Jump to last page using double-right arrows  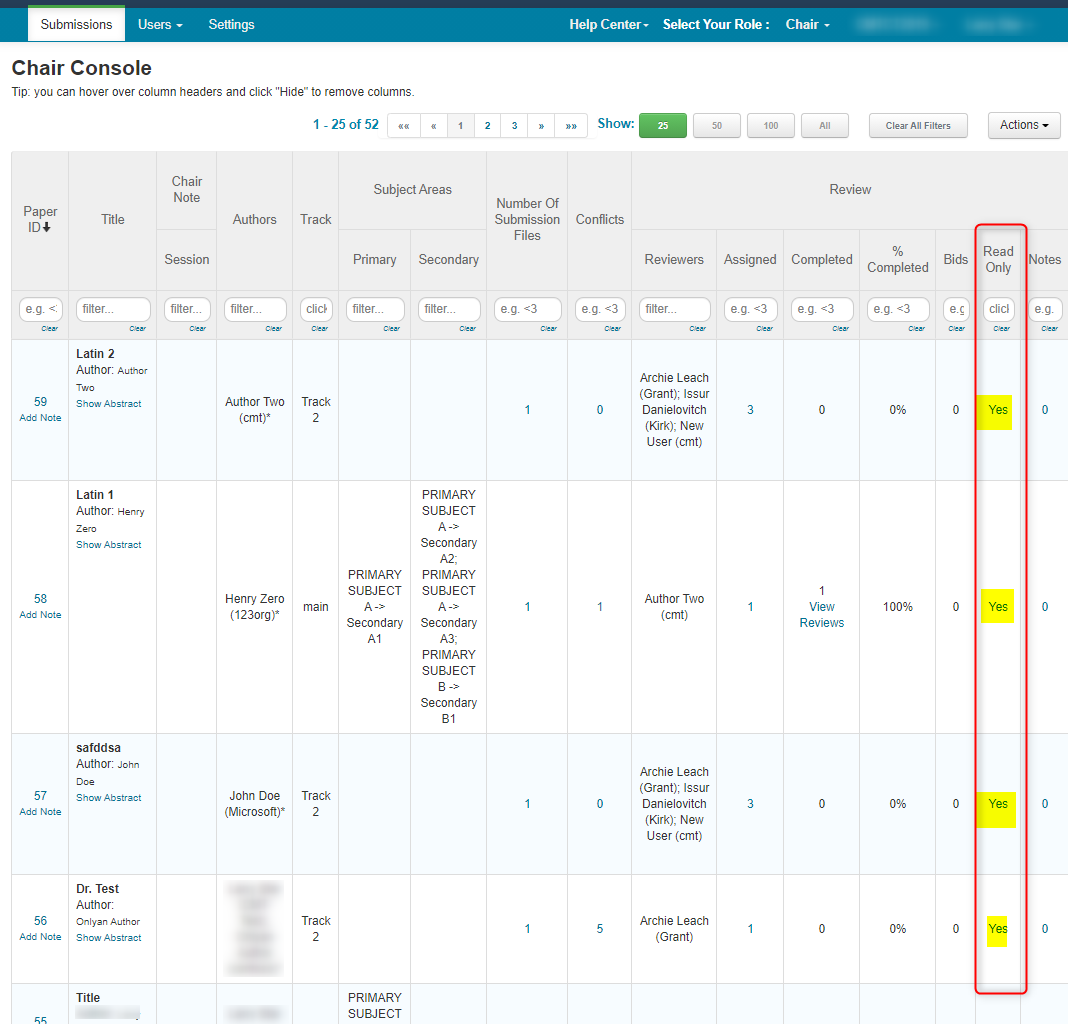pyautogui.click(x=570, y=126)
